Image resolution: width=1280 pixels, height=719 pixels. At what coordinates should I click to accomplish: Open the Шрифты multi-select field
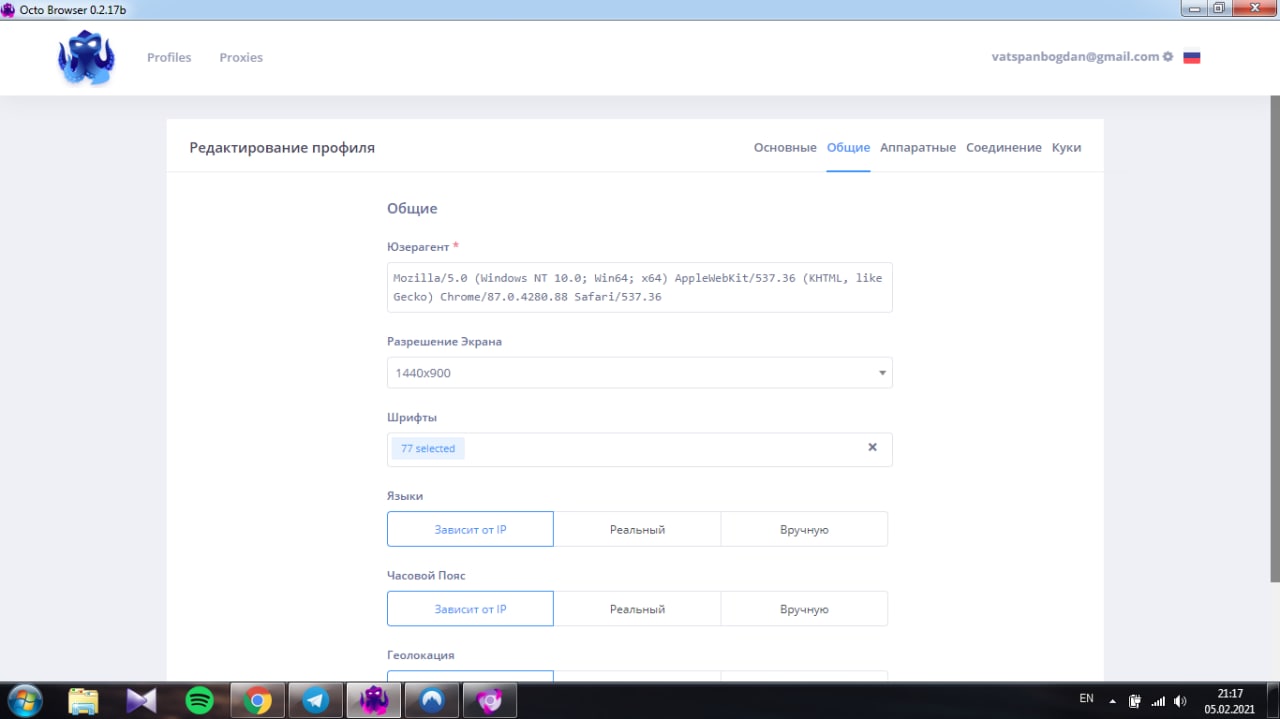click(640, 449)
